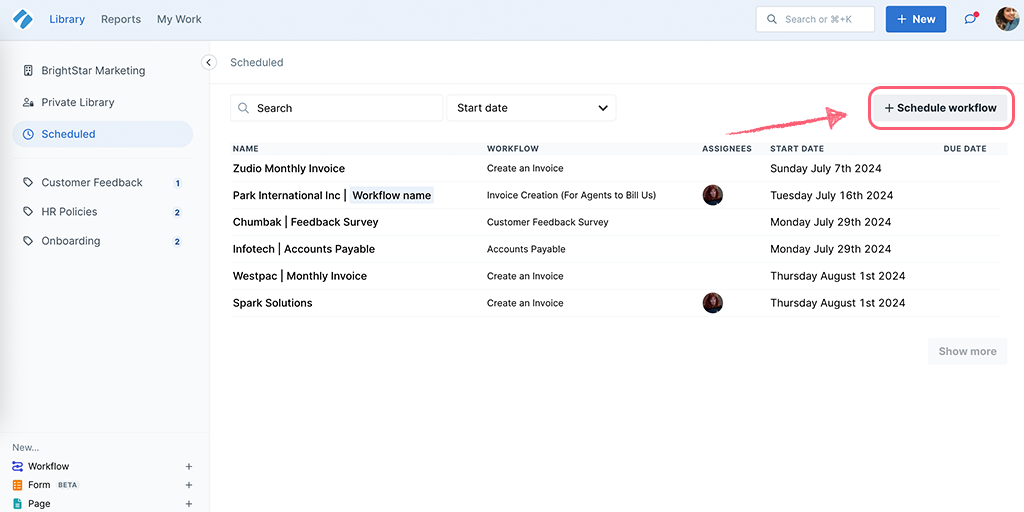Open the Start date dropdown
Screen dimensions: 1024x512
coord(531,108)
